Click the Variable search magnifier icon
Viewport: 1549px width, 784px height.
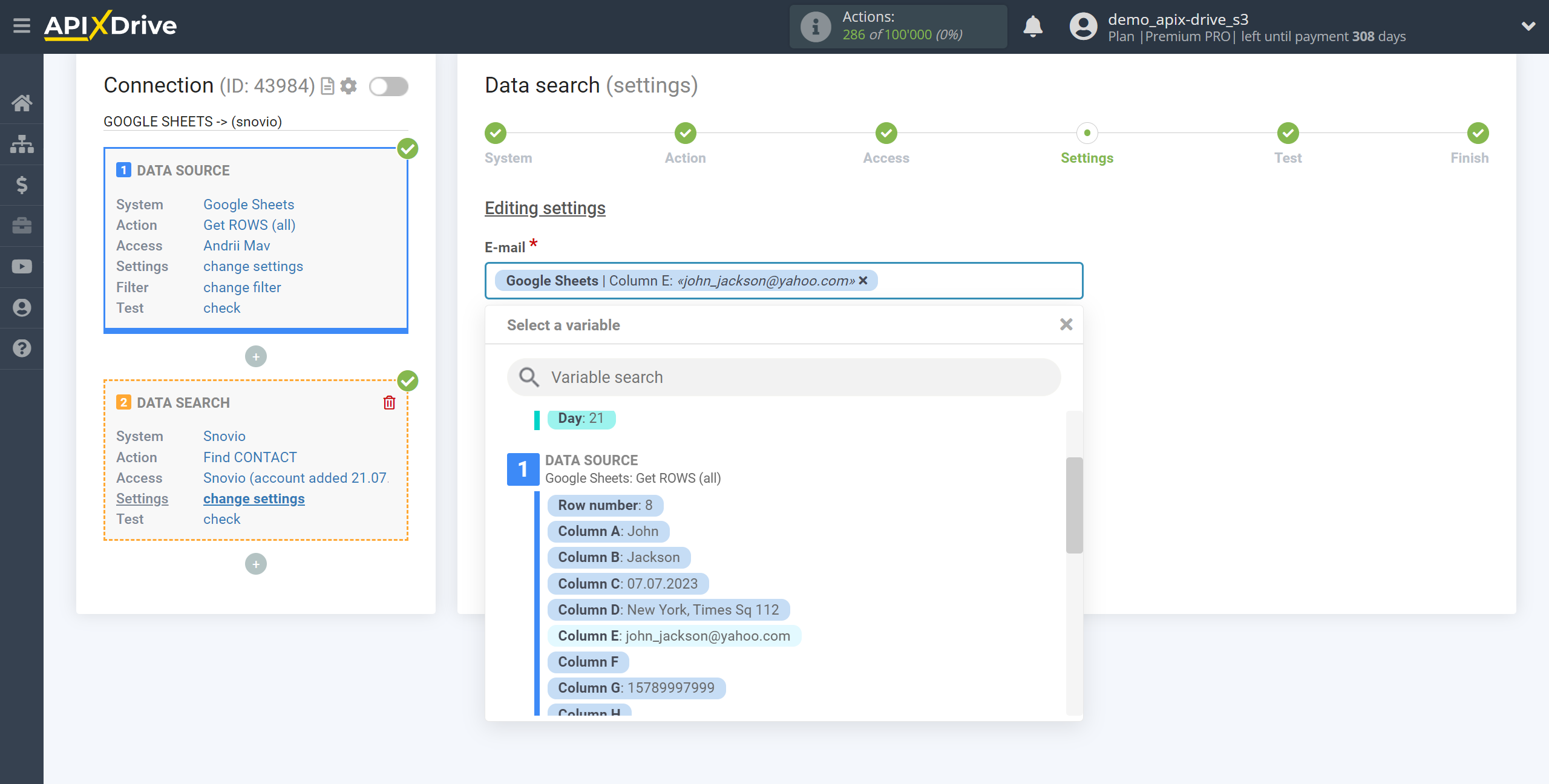529,377
